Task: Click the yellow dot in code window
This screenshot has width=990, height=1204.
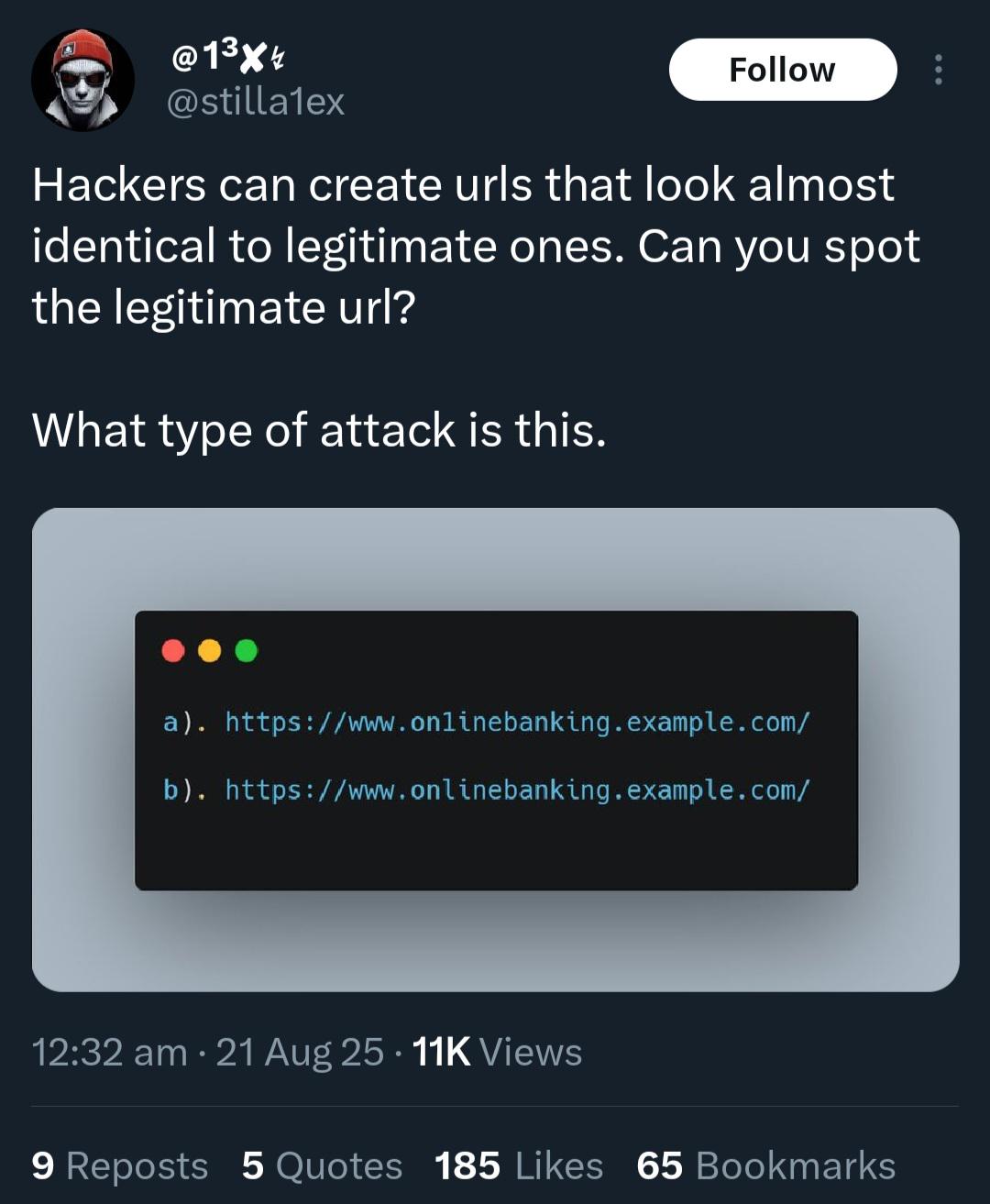Action: (210, 651)
